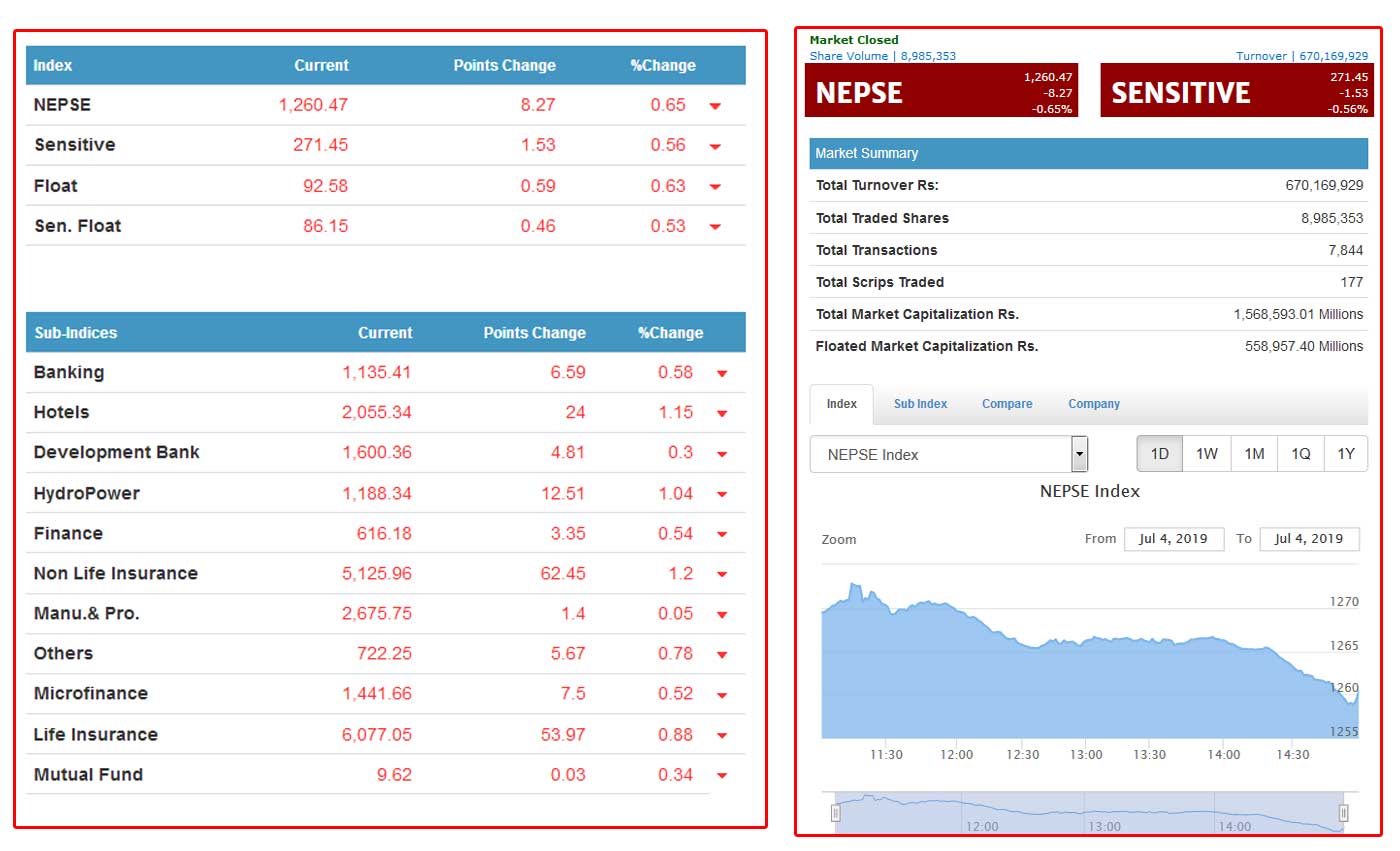Image resolution: width=1400 pixels, height=851 pixels.
Task: Switch to the Sub Index tab
Action: coord(920,404)
